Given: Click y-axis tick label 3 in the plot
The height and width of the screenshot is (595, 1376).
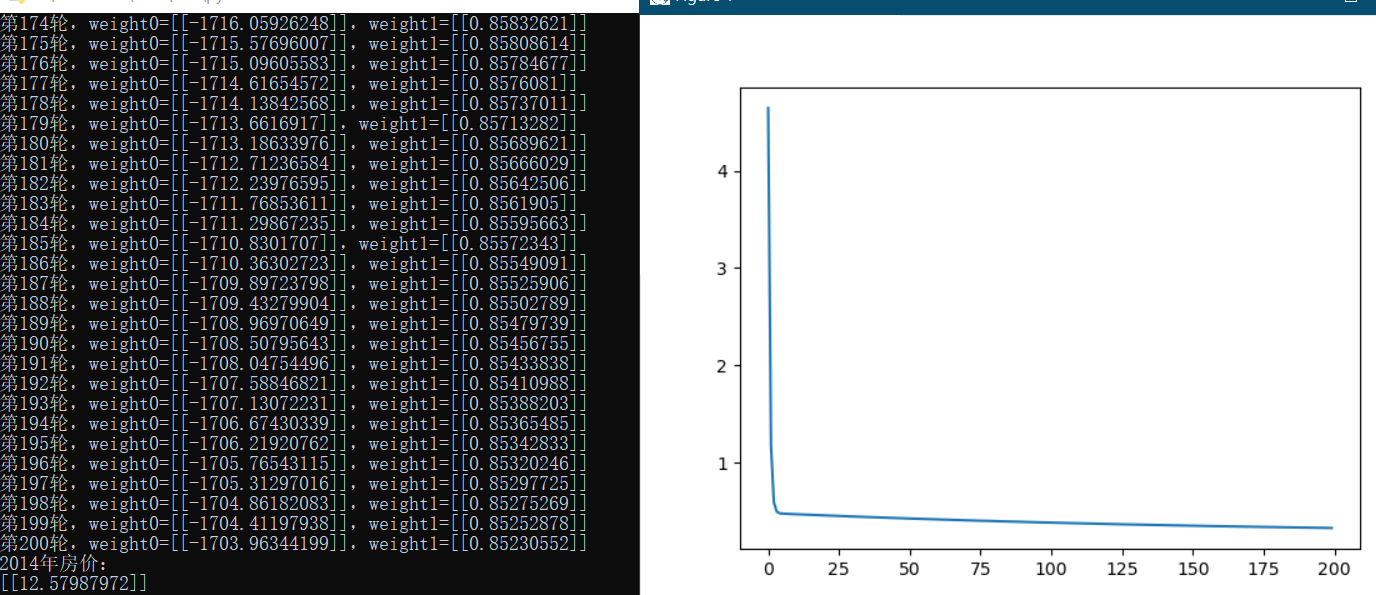Looking at the screenshot, I should tap(722, 268).
